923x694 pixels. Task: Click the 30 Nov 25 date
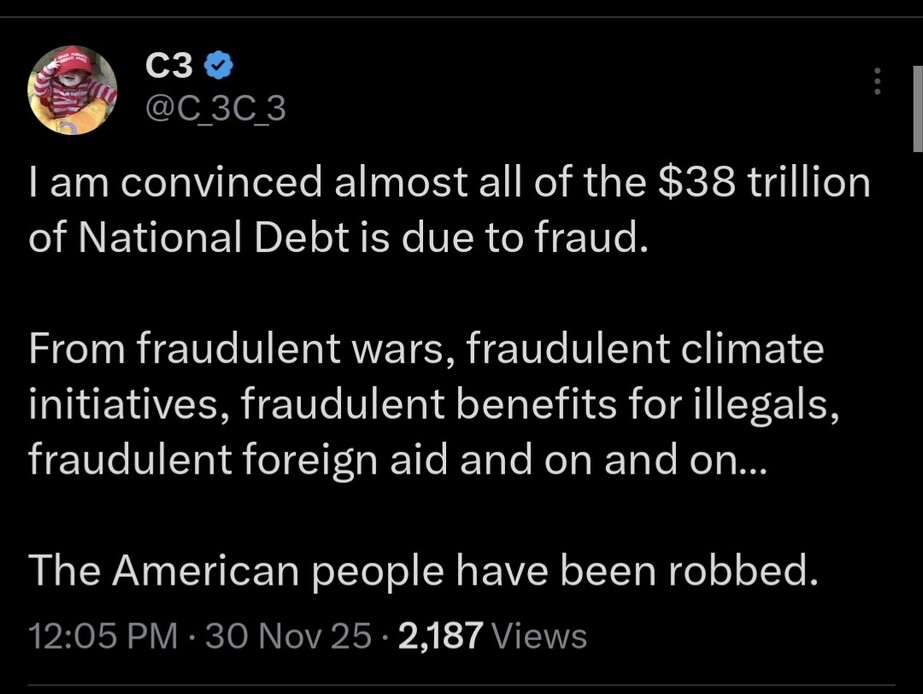pos(287,635)
